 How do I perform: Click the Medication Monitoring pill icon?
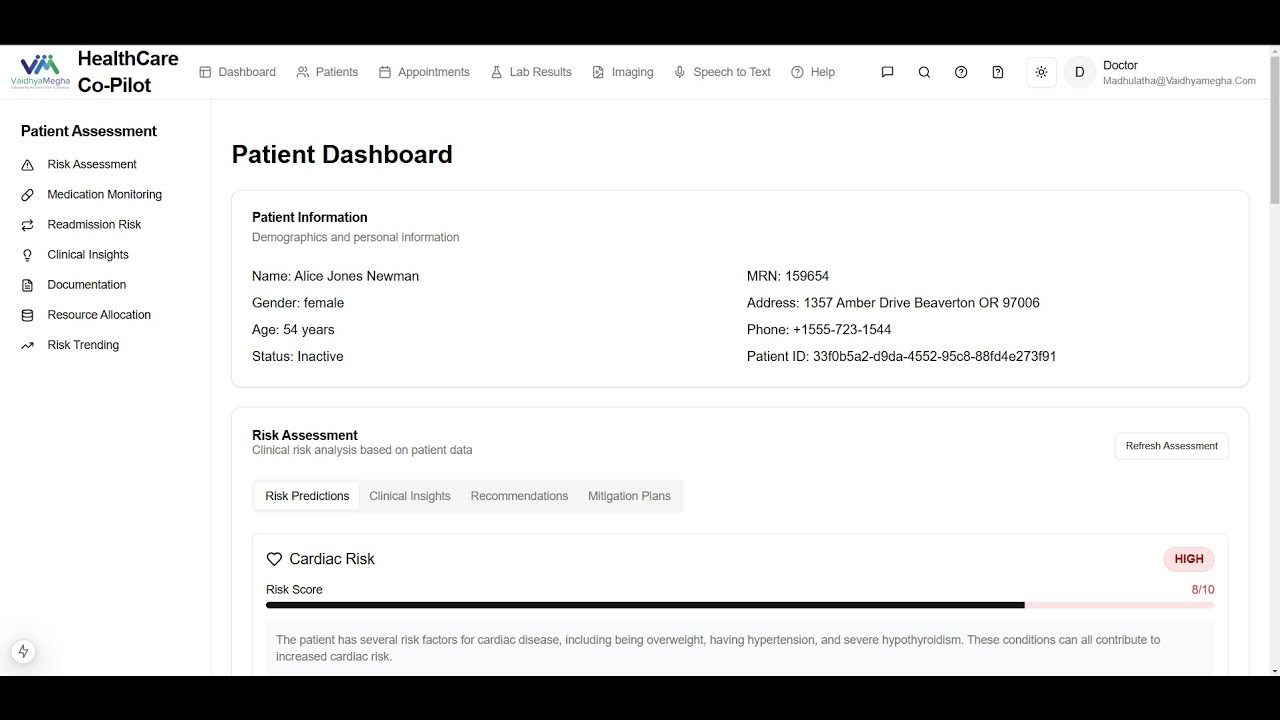27,194
